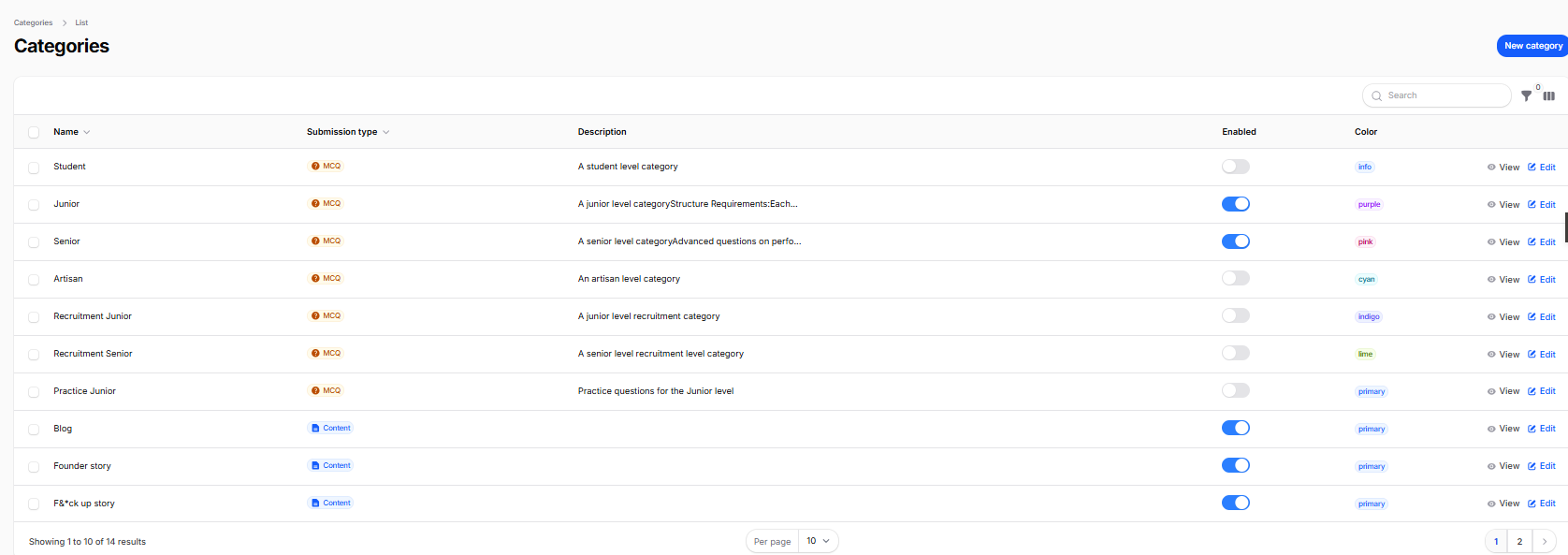Image resolution: width=1568 pixels, height=555 pixels.
Task: Go to page 1
Action: (1496, 542)
